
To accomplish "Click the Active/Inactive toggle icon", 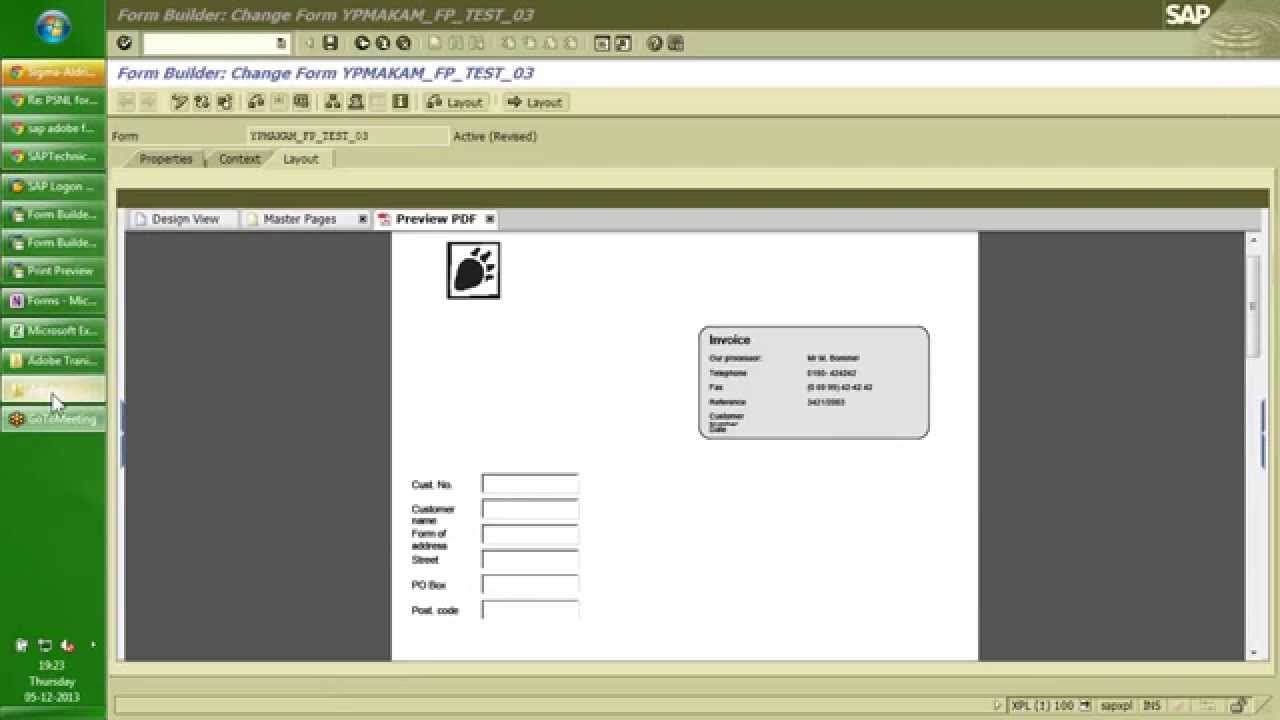I will [201, 102].
